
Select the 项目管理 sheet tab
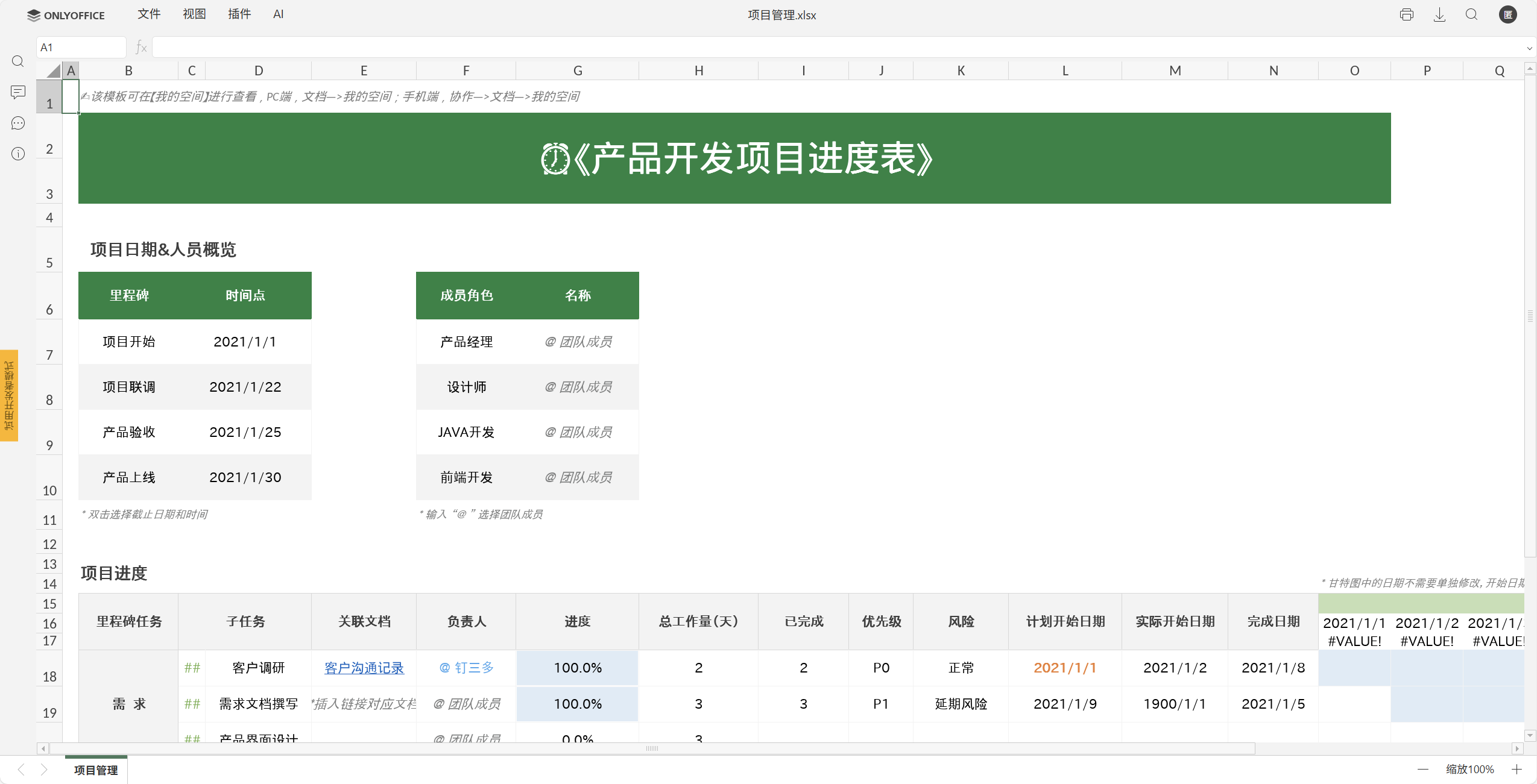(x=96, y=770)
